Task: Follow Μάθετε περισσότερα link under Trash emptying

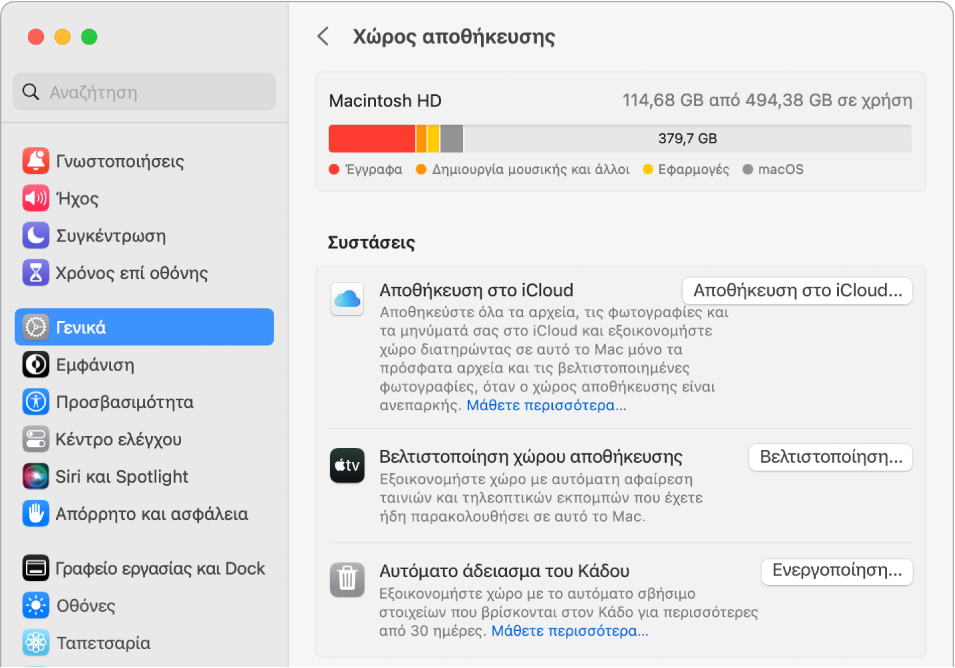Action: pyautogui.click(x=569, y=631)
